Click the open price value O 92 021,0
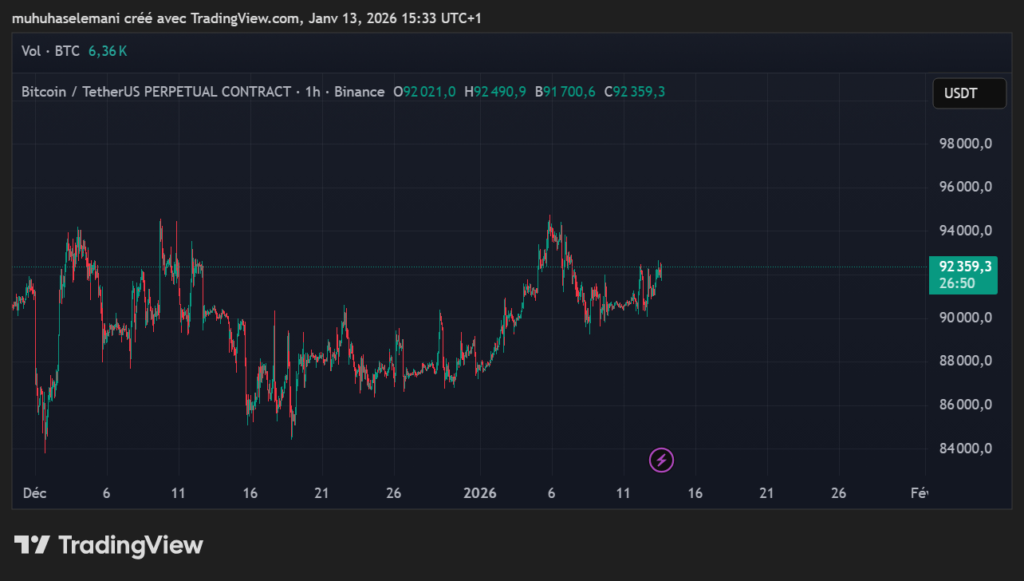This screenshot has width=1024, height=581. click(x=426, y=91)
